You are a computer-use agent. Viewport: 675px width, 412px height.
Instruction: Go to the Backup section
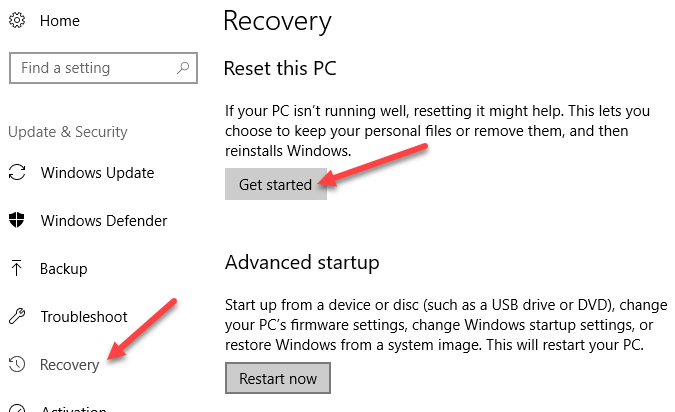pos(64,269)
